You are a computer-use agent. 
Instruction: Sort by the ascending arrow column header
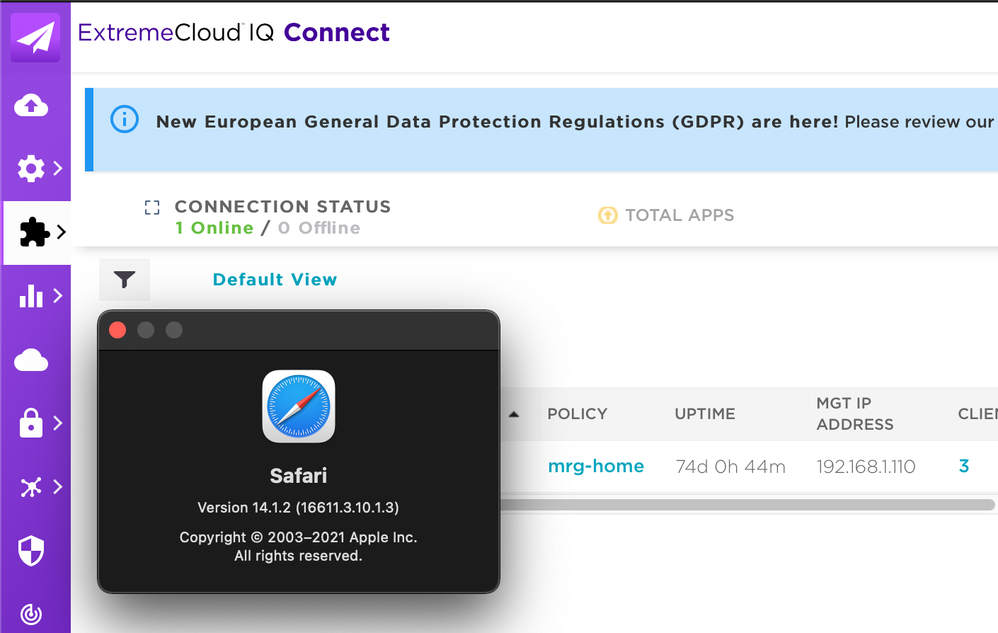(514, 414)
